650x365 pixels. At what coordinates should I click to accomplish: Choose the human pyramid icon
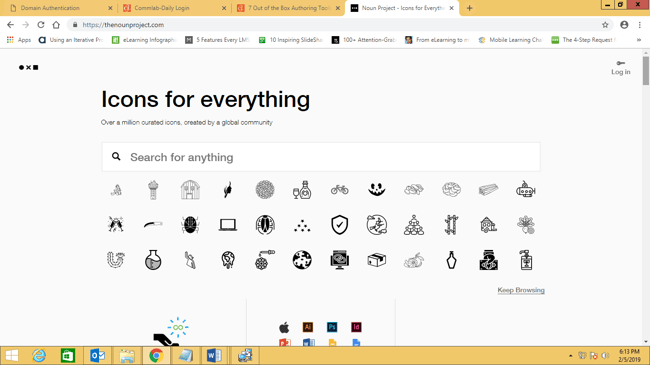tap(414, 225)
